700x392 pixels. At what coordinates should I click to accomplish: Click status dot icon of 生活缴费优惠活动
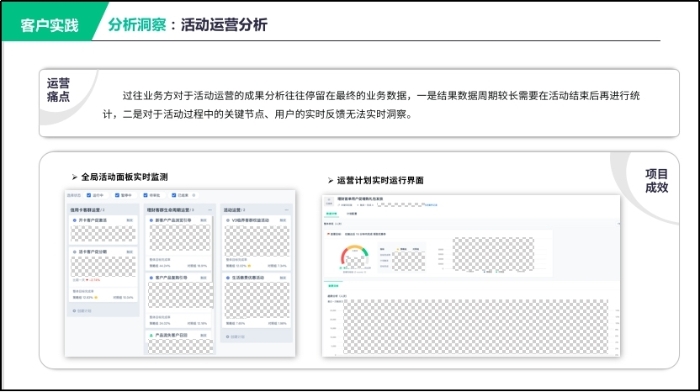click(228, 277)
